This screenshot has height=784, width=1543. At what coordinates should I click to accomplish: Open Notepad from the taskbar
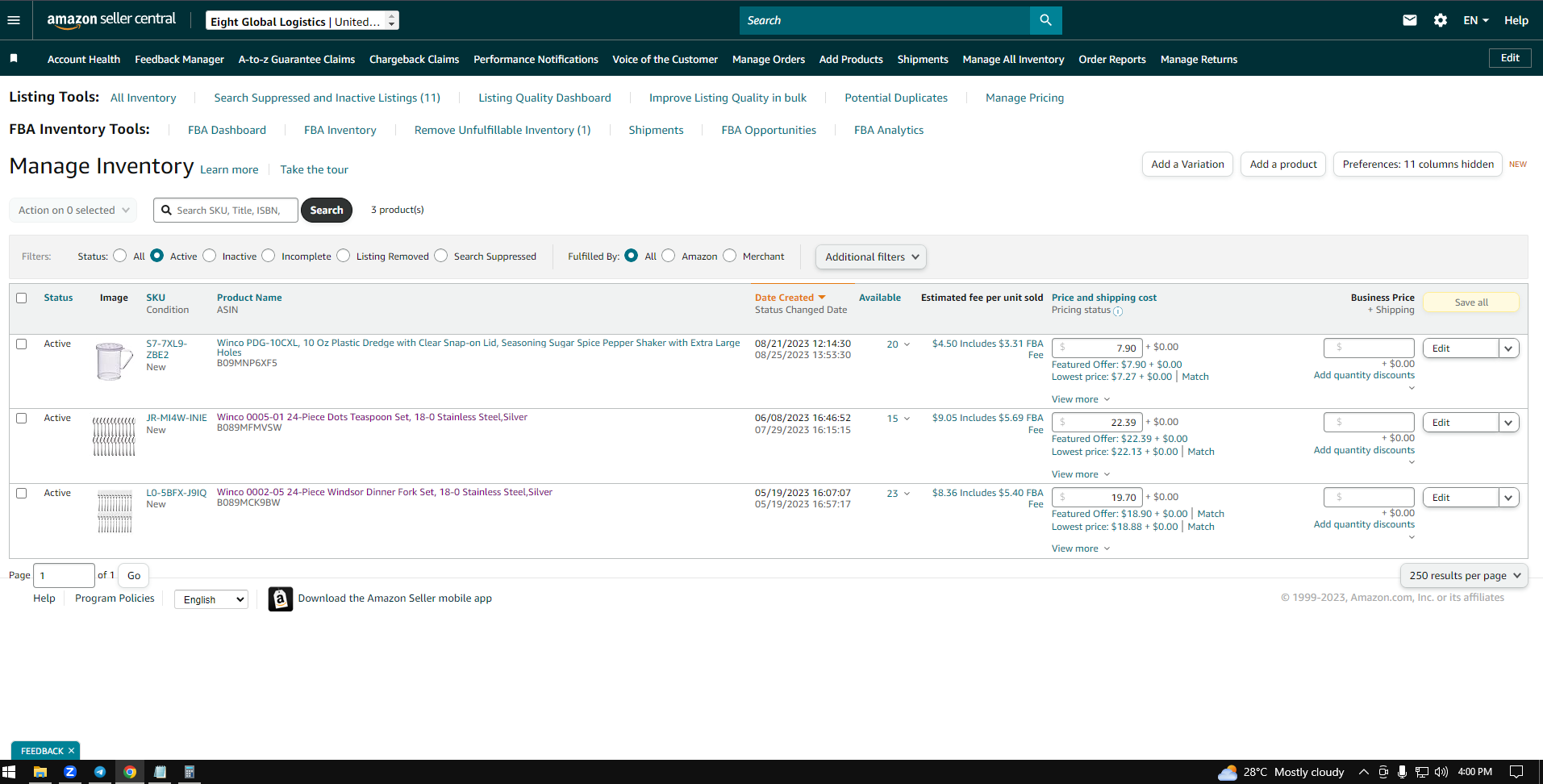pos(160,772)
